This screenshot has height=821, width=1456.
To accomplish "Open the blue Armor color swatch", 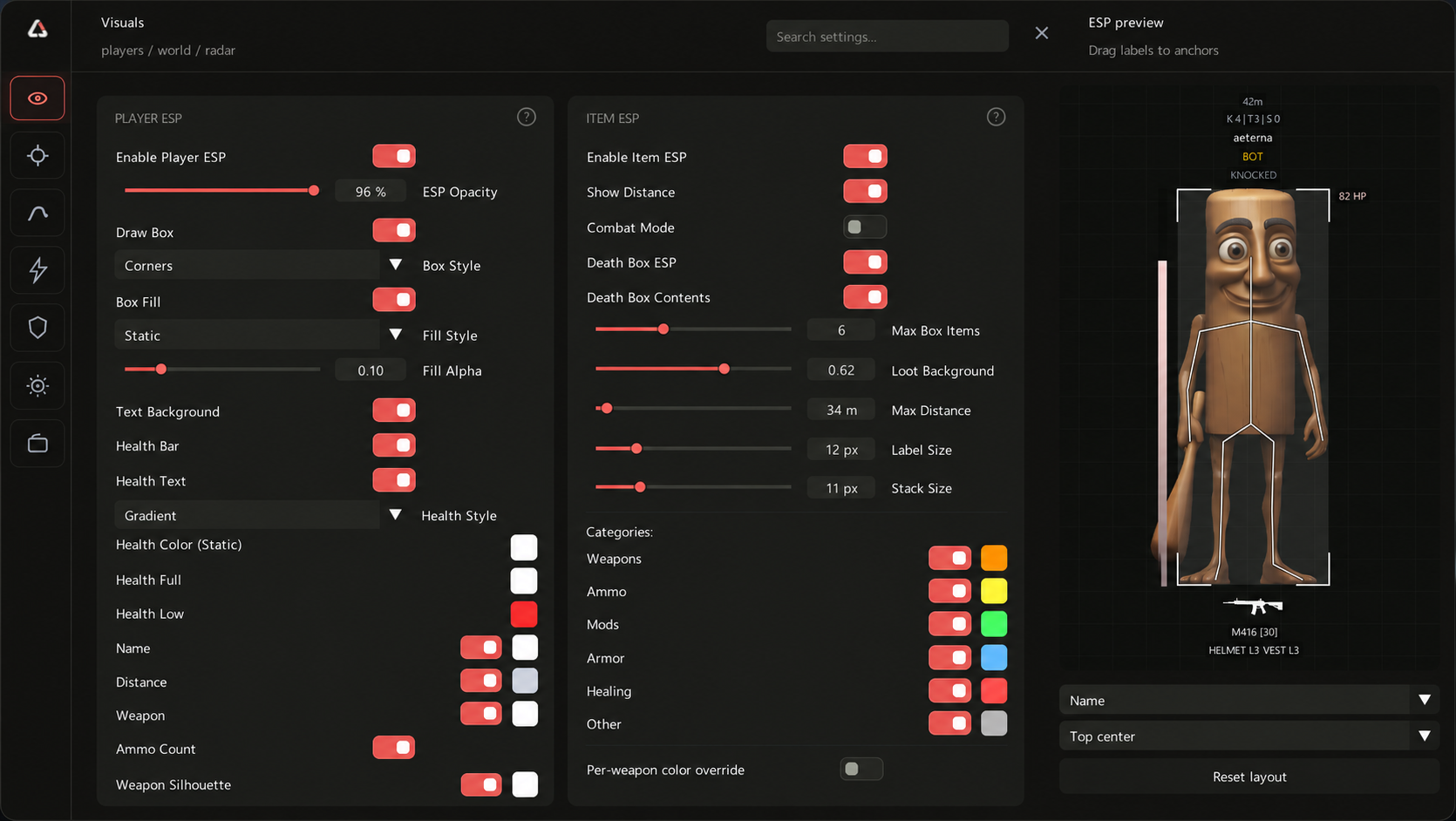I will point(994,657).
